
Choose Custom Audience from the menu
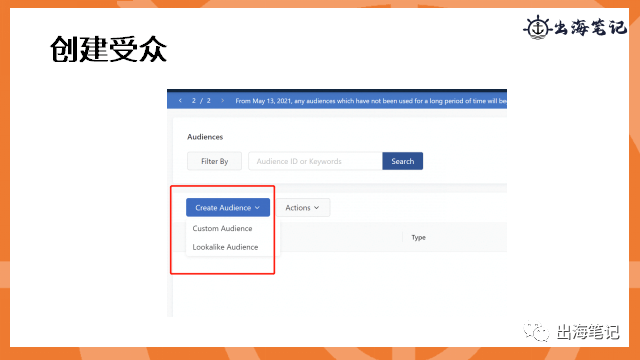coord(222,229)
